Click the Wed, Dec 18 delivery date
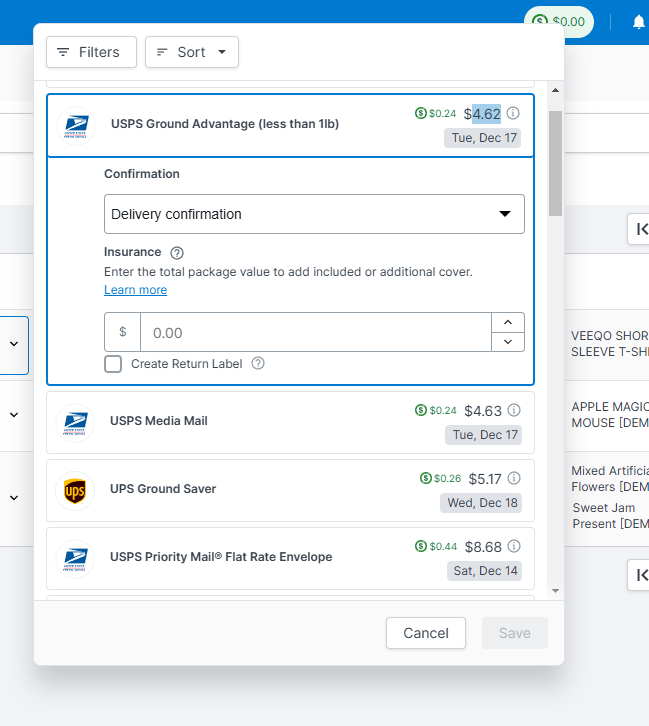The image size is (649, 726). click(x=481, y=503)
